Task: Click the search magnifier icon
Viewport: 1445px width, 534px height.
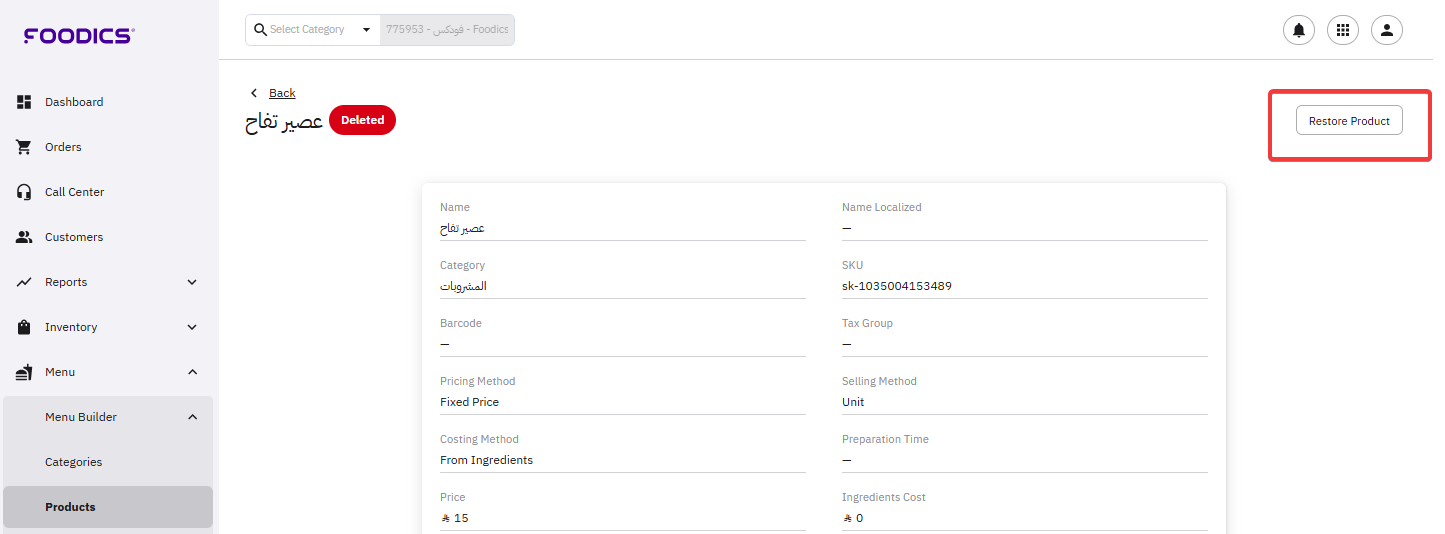Action: [x=260, y=30]
